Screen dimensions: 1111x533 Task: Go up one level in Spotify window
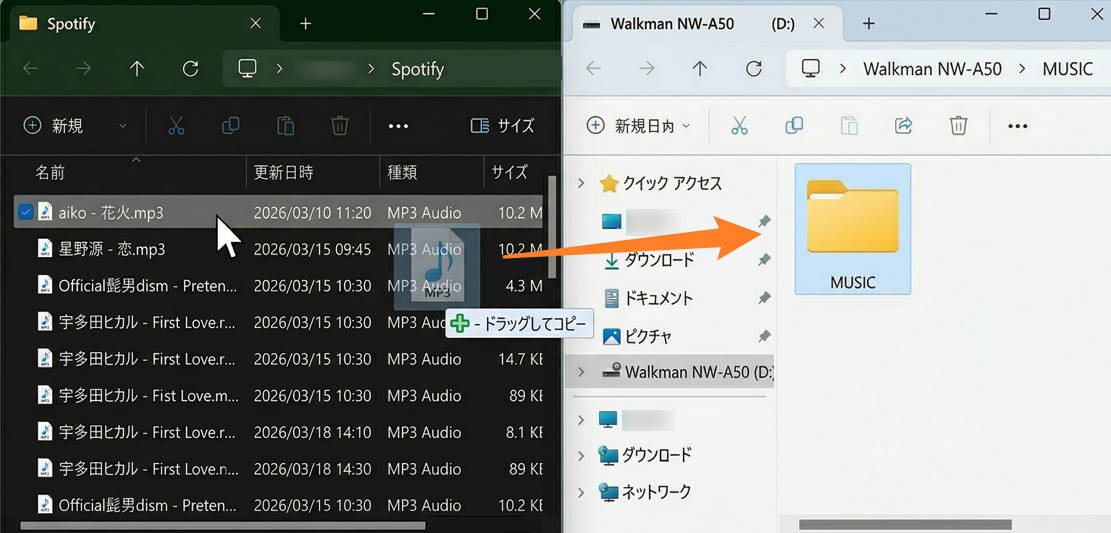[x=137, y=69]
